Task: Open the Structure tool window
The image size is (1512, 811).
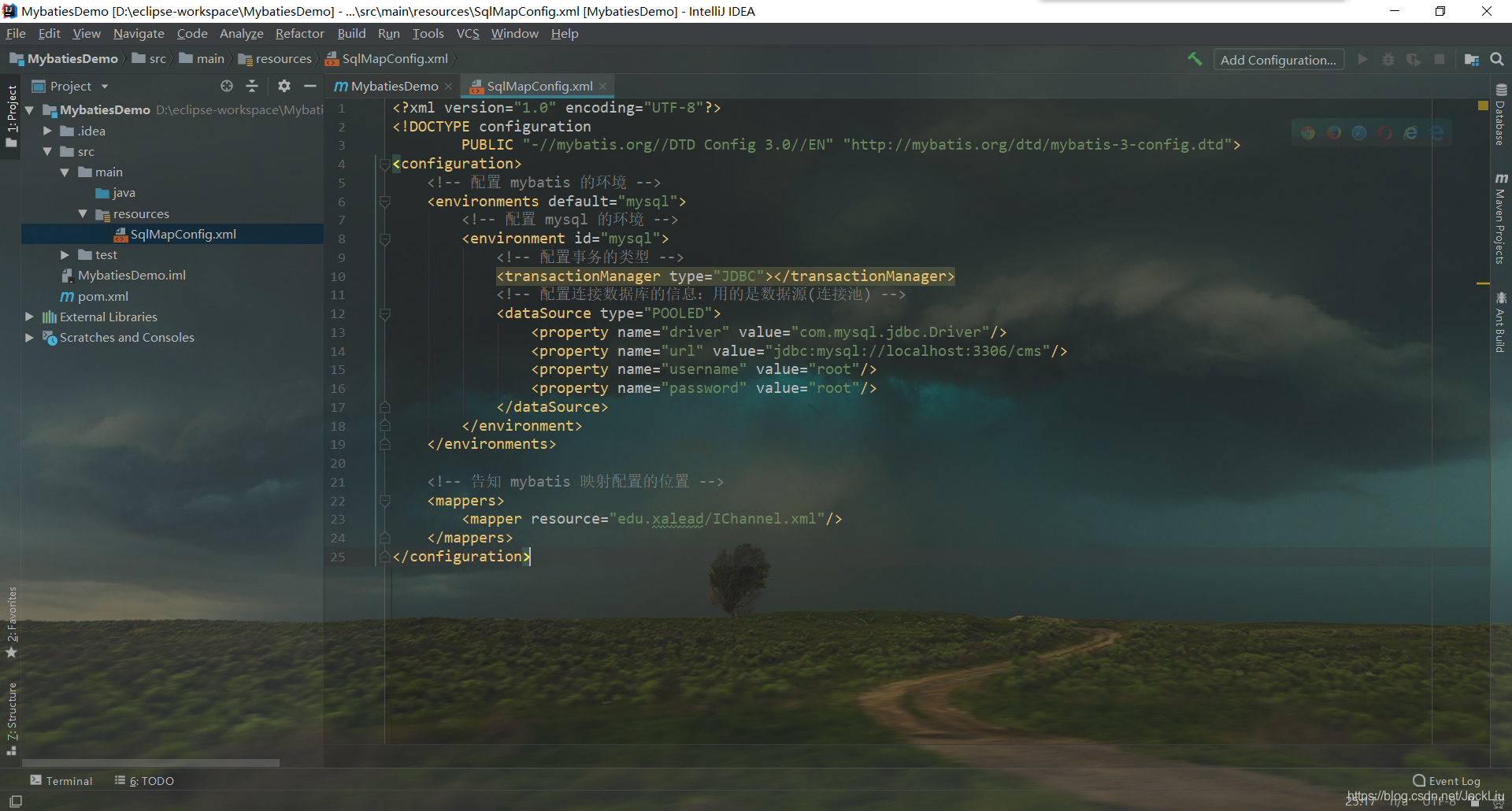Action: [11, 718]
